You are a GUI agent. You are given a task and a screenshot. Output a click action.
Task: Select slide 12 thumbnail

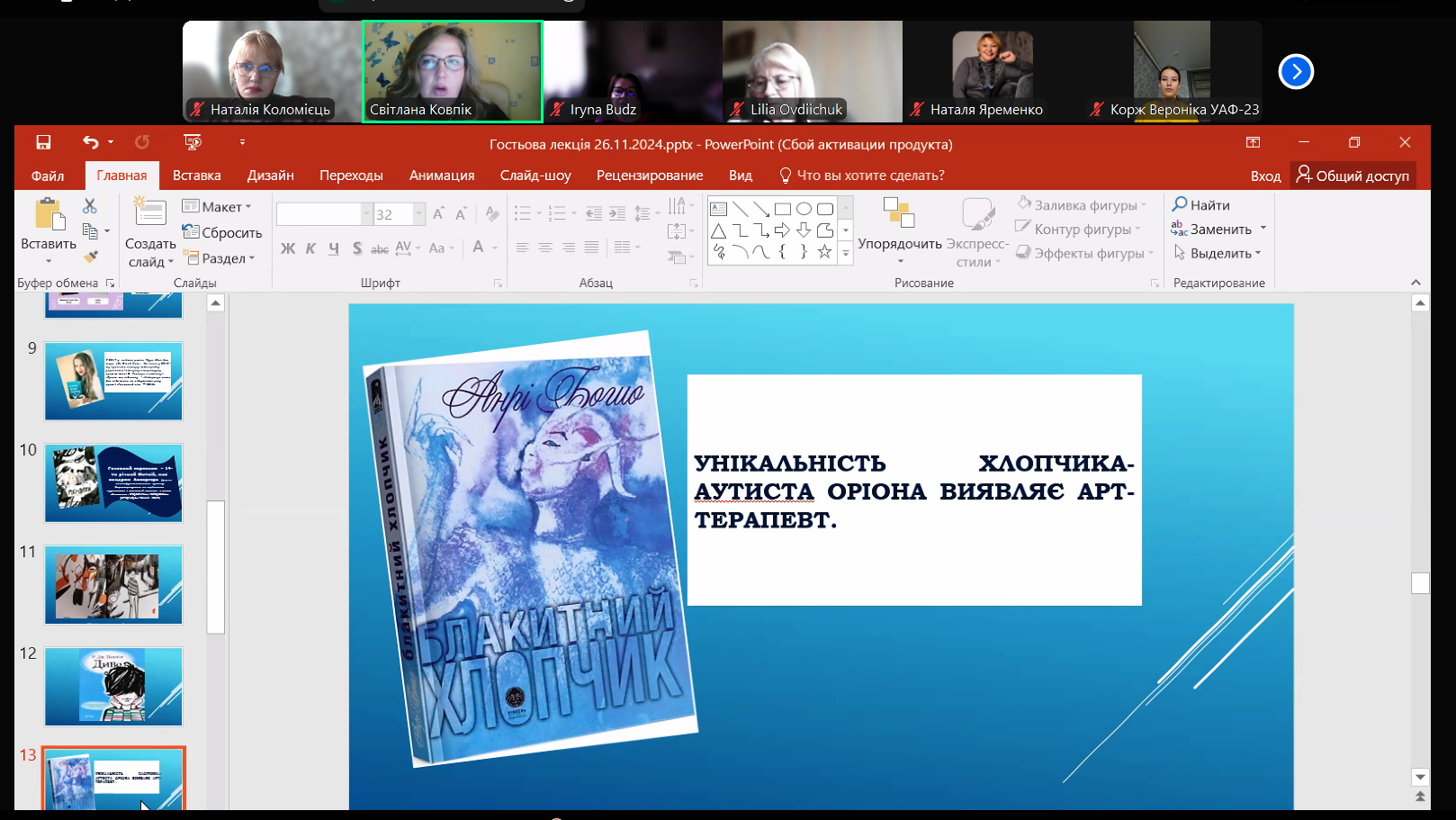[113, 687]
